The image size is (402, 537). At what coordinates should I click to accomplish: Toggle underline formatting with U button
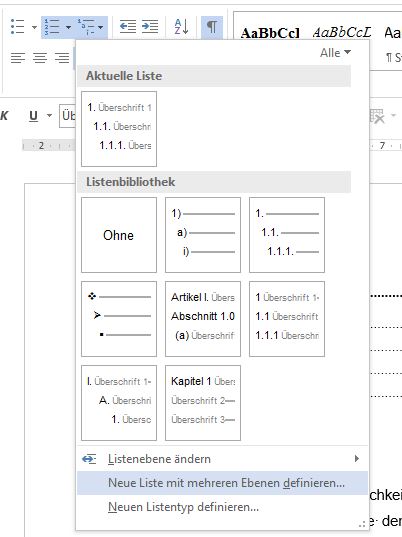point(33,116)
